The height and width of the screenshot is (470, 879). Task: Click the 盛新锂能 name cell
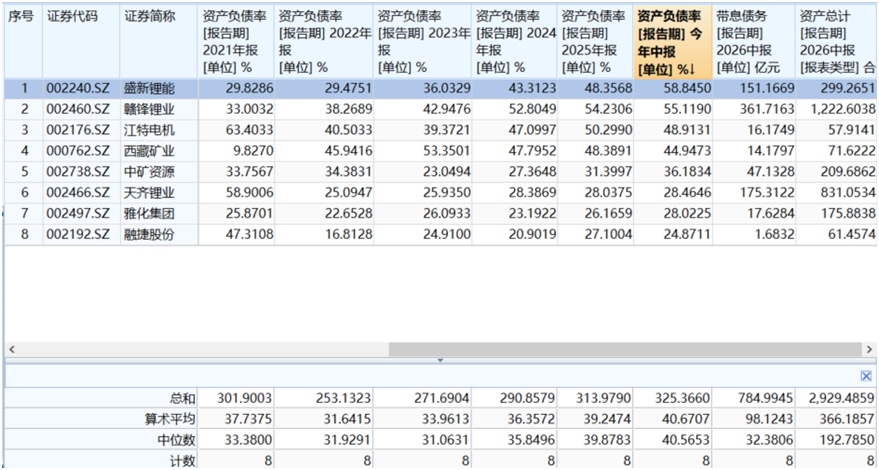159,89
